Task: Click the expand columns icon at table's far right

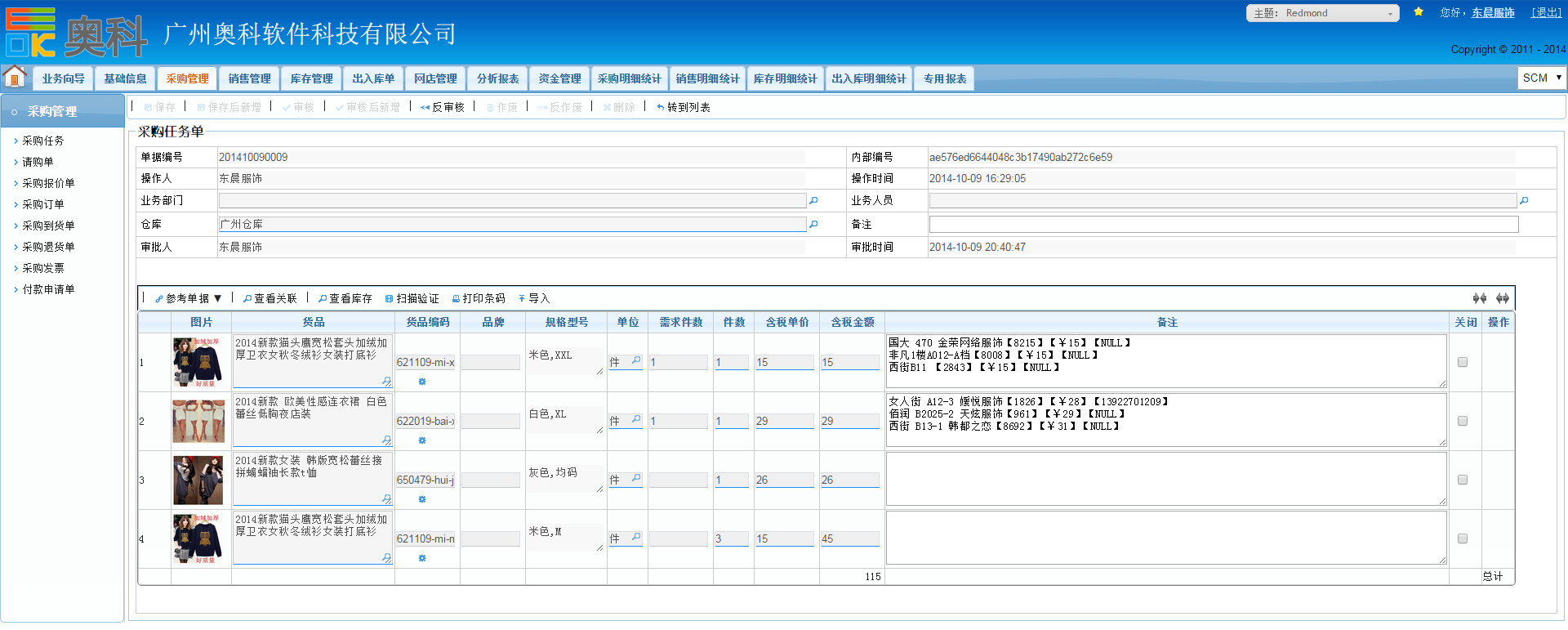Action: click(1503, 298)
